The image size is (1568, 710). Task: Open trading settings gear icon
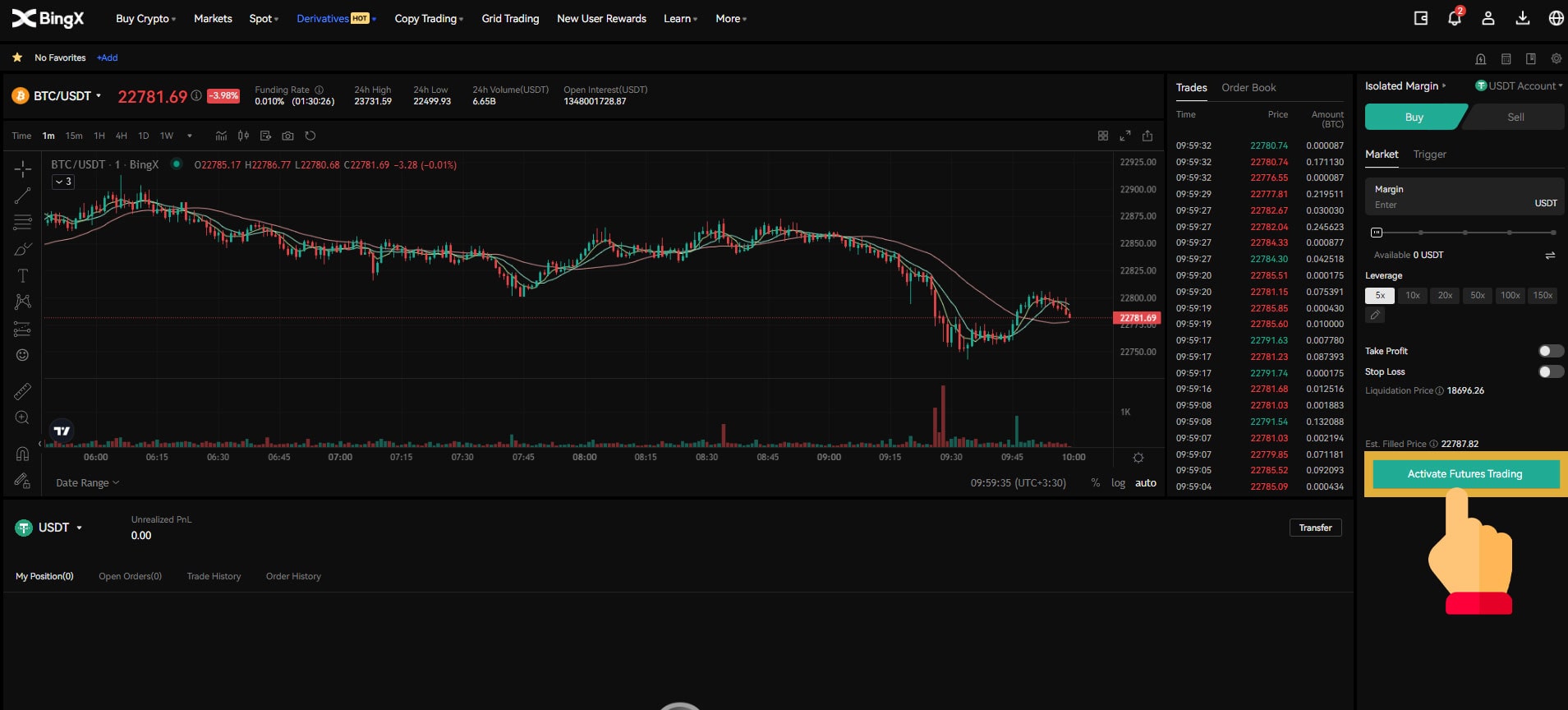[1556, 59]
